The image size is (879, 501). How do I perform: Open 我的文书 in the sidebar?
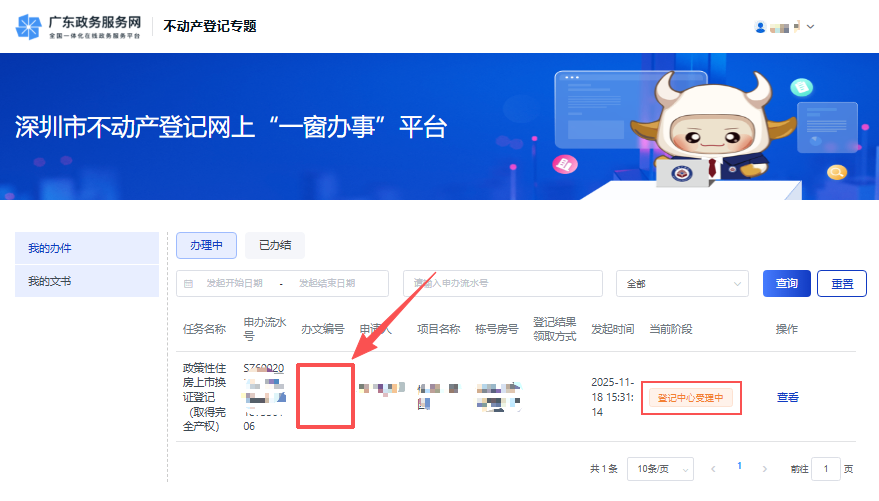[87, 281]
